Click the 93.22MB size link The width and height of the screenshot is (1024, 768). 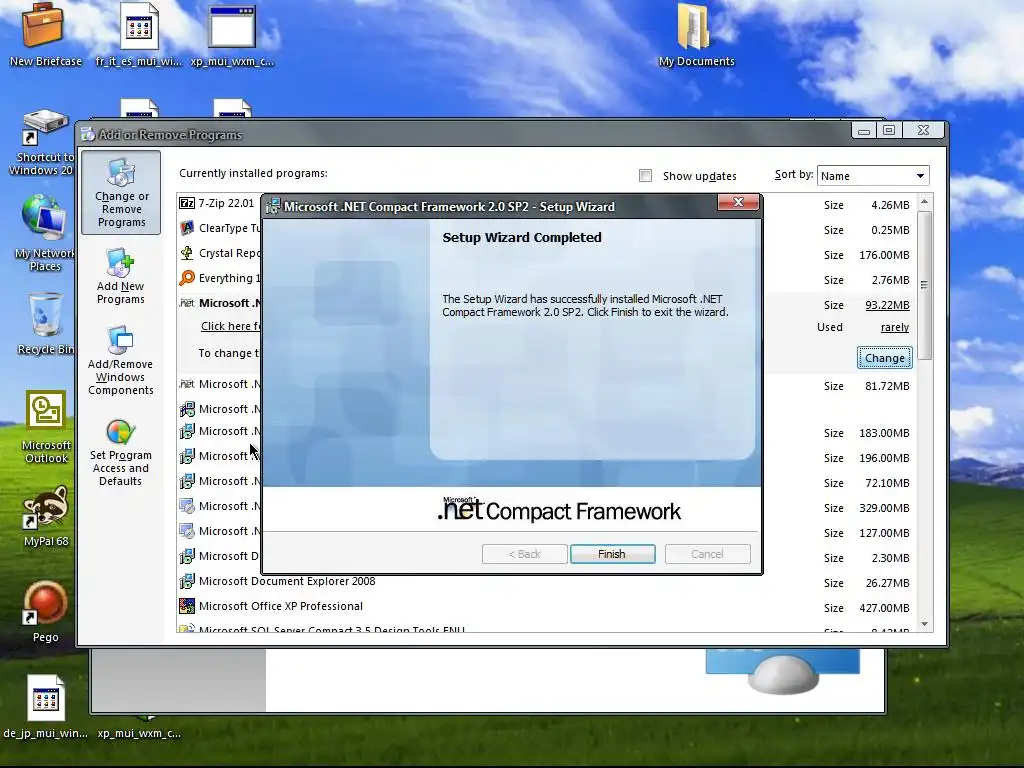(x=887, y=305)
